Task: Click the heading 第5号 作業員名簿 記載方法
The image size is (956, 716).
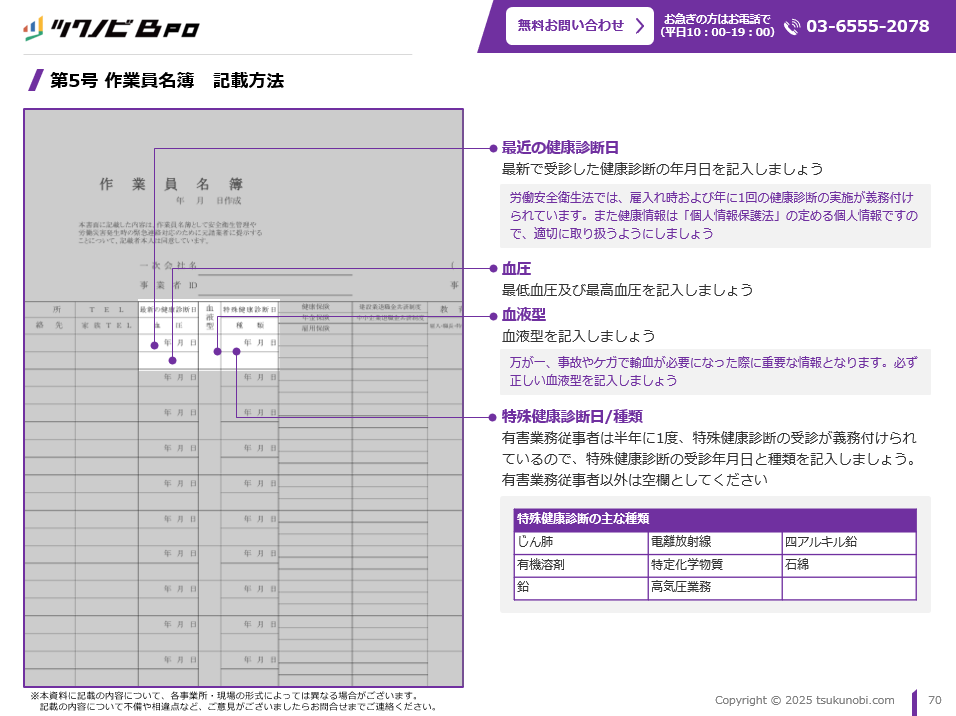Action: (x=166, y=81)
